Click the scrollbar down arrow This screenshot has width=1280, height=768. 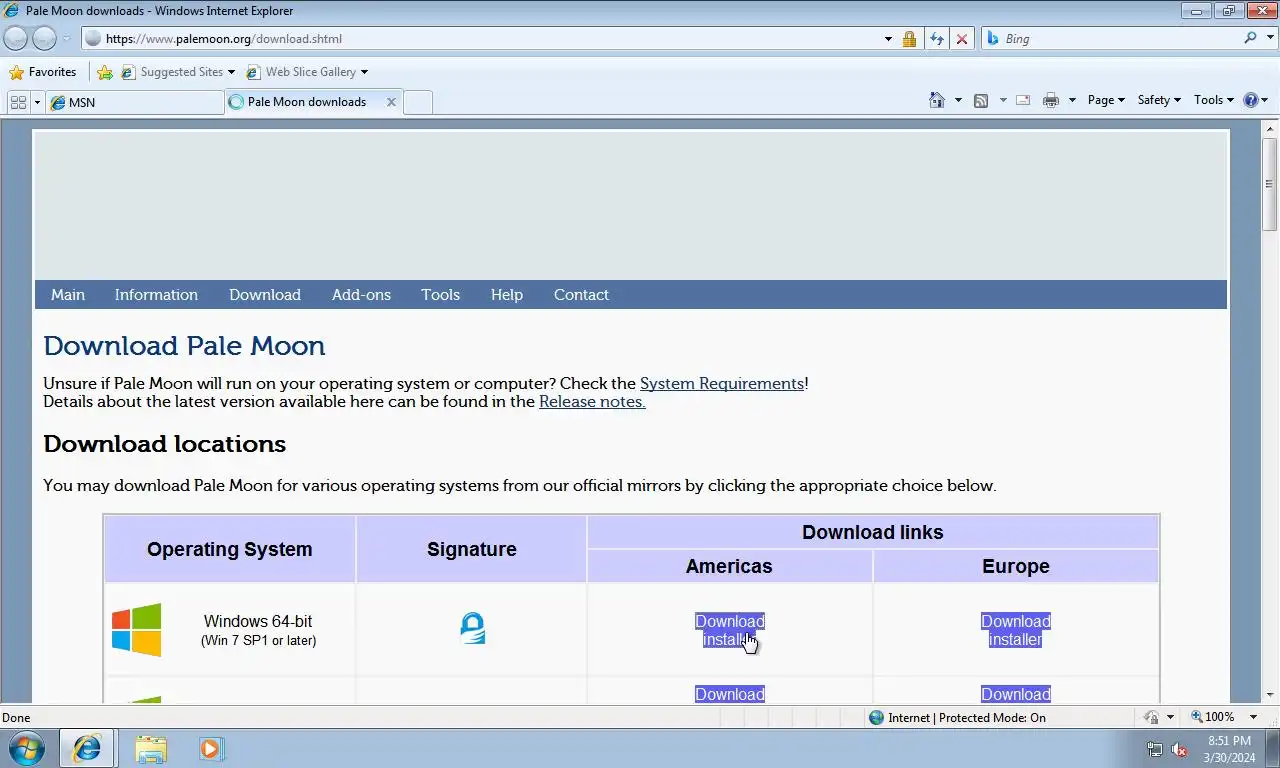click(1270, 695)
